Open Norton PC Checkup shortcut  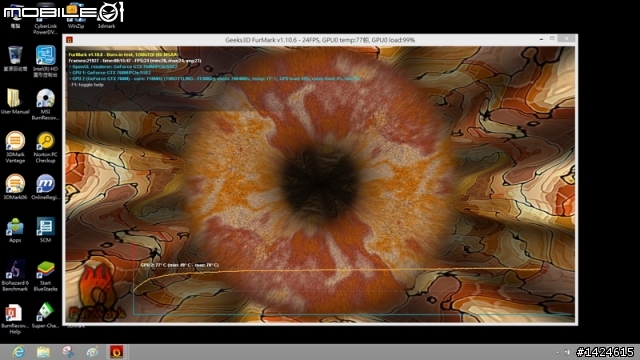pos(45,147)
